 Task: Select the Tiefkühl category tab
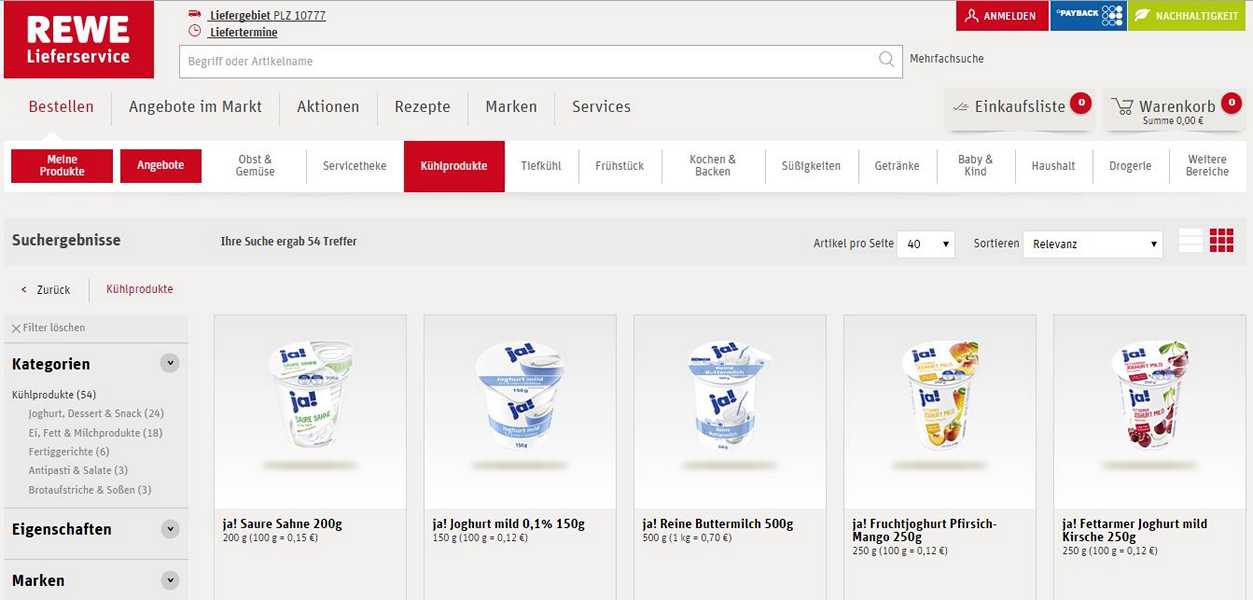pyautogui.click(x=541, y=166)
